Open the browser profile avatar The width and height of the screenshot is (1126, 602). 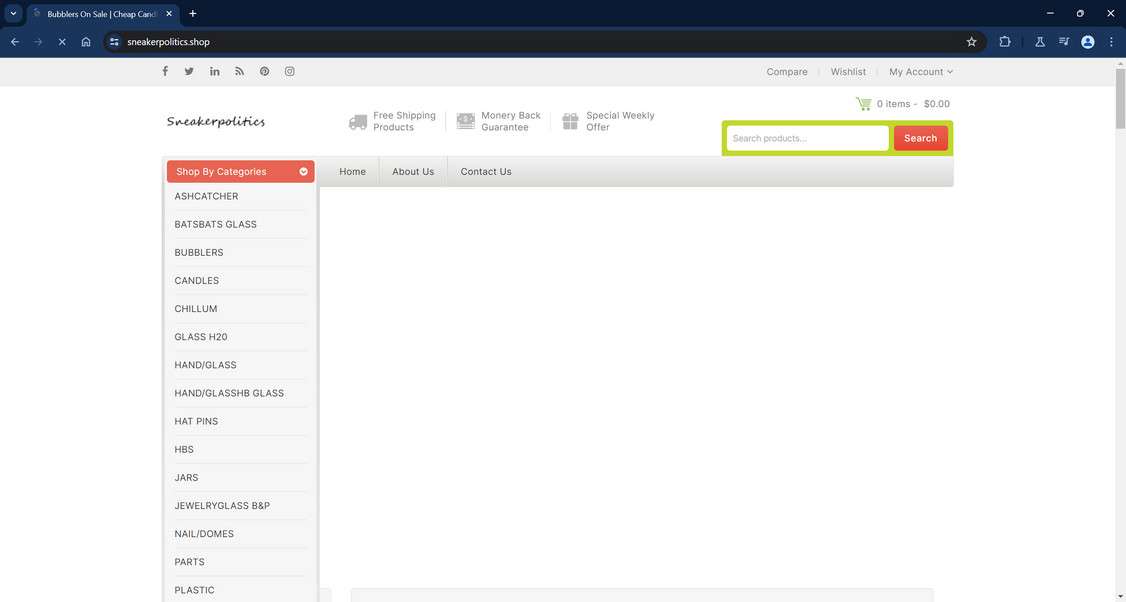click(1088, 42)
